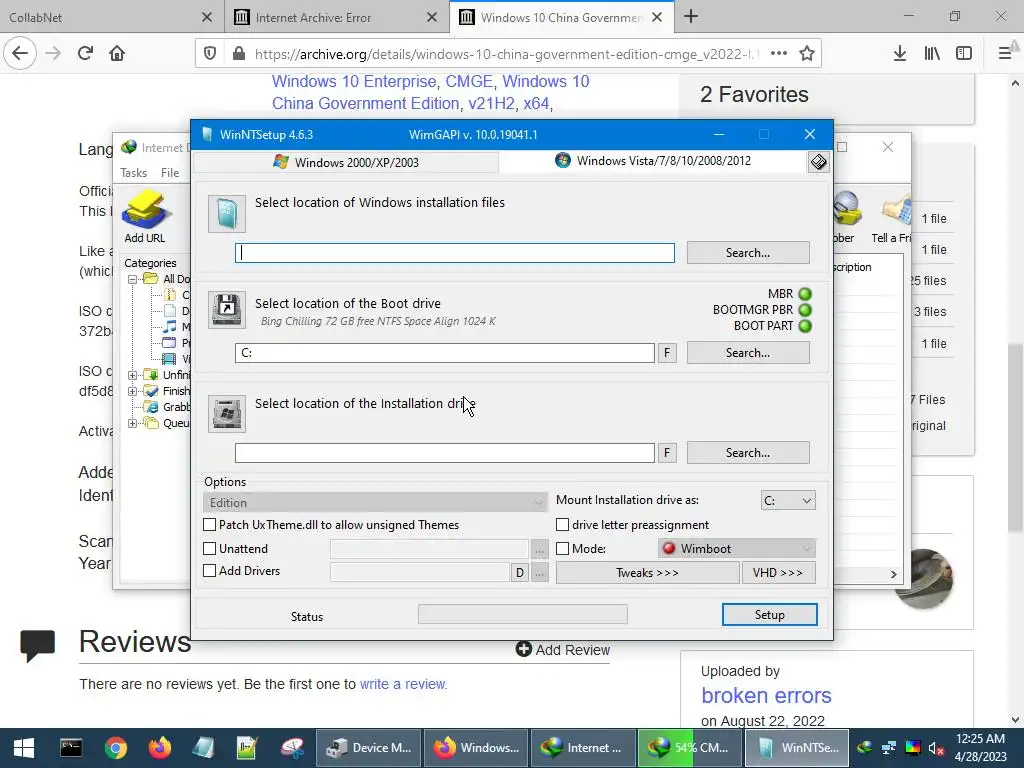The image size is (1024, 768).
Task: Open Tasks menu in Download Manager
Action: click(x=133, y=172)
